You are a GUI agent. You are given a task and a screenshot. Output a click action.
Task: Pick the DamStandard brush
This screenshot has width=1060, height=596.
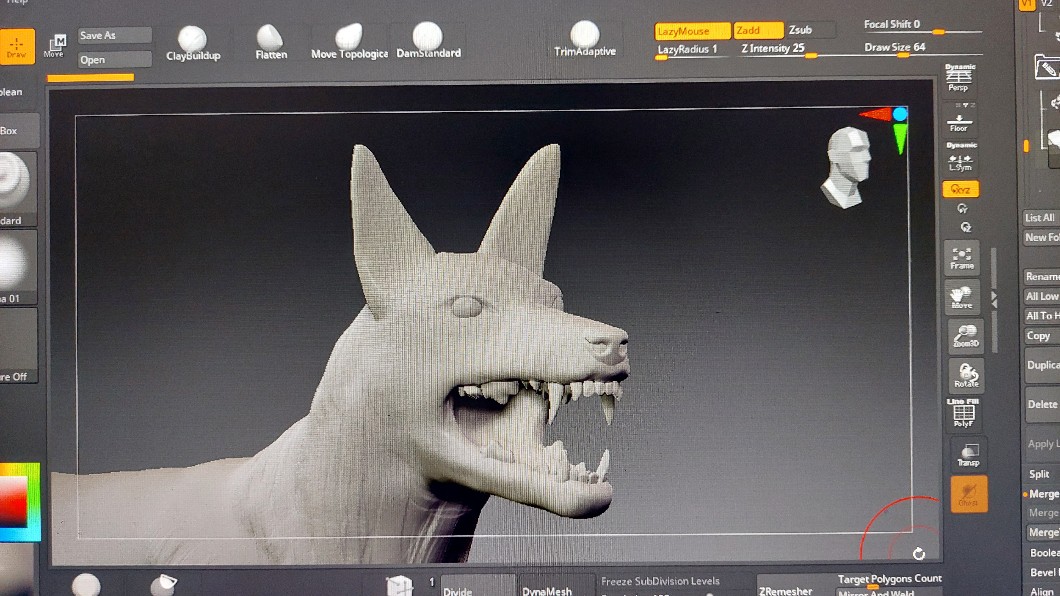click(x=428, y=41)
